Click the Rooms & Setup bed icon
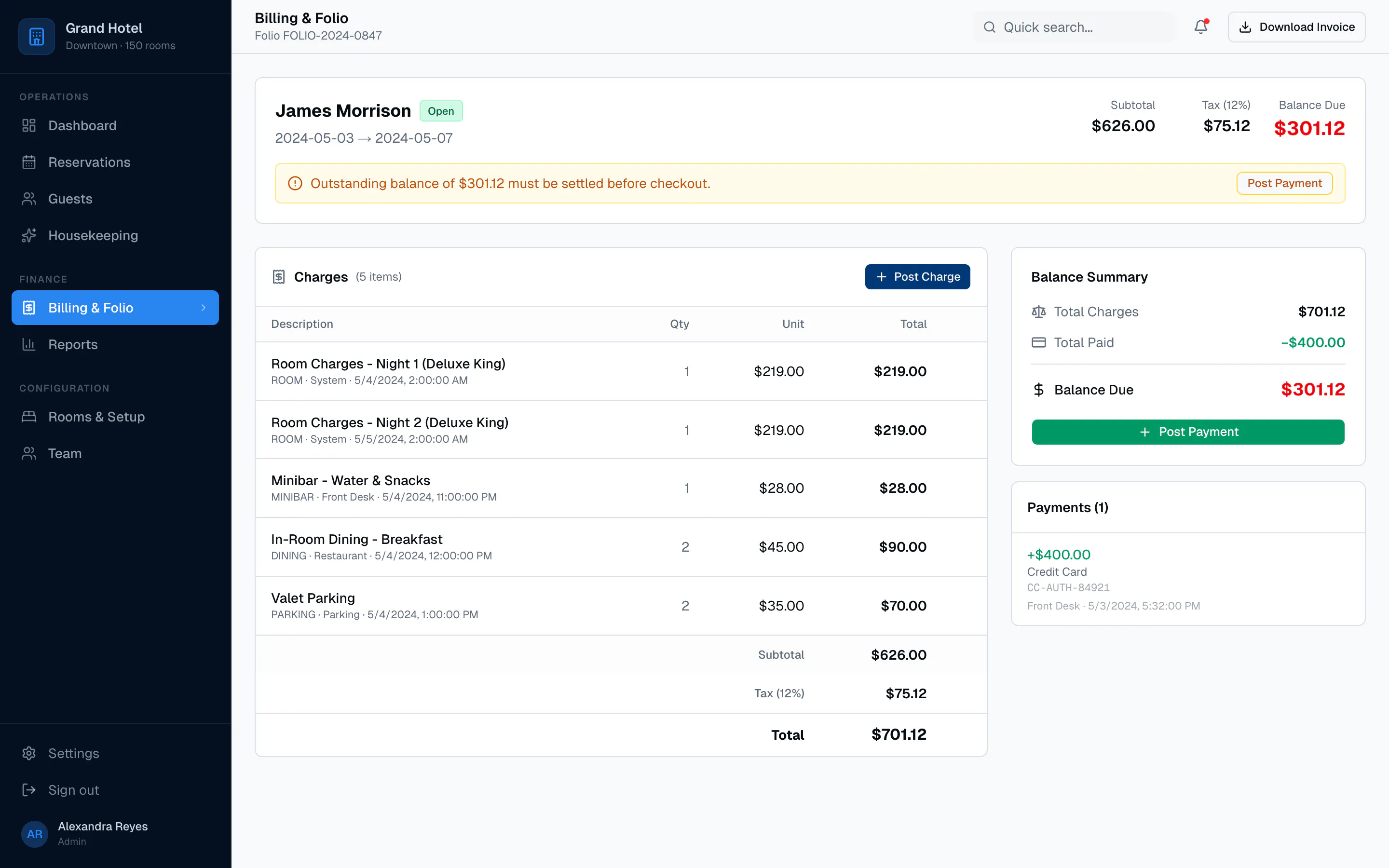The image size is (1389, 868). [29, 417]
